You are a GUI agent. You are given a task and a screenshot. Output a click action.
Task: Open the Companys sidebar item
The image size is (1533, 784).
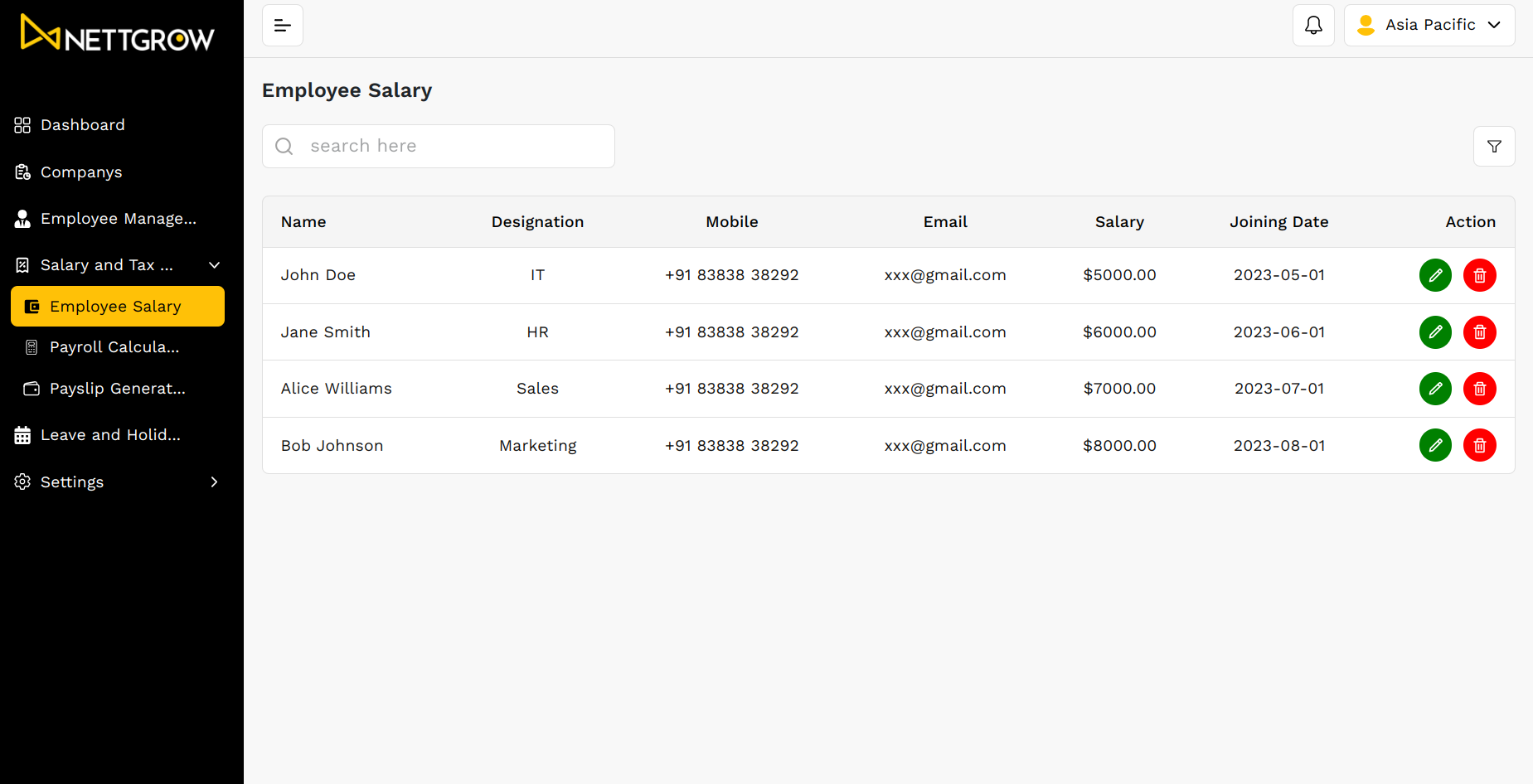[81, 172]
